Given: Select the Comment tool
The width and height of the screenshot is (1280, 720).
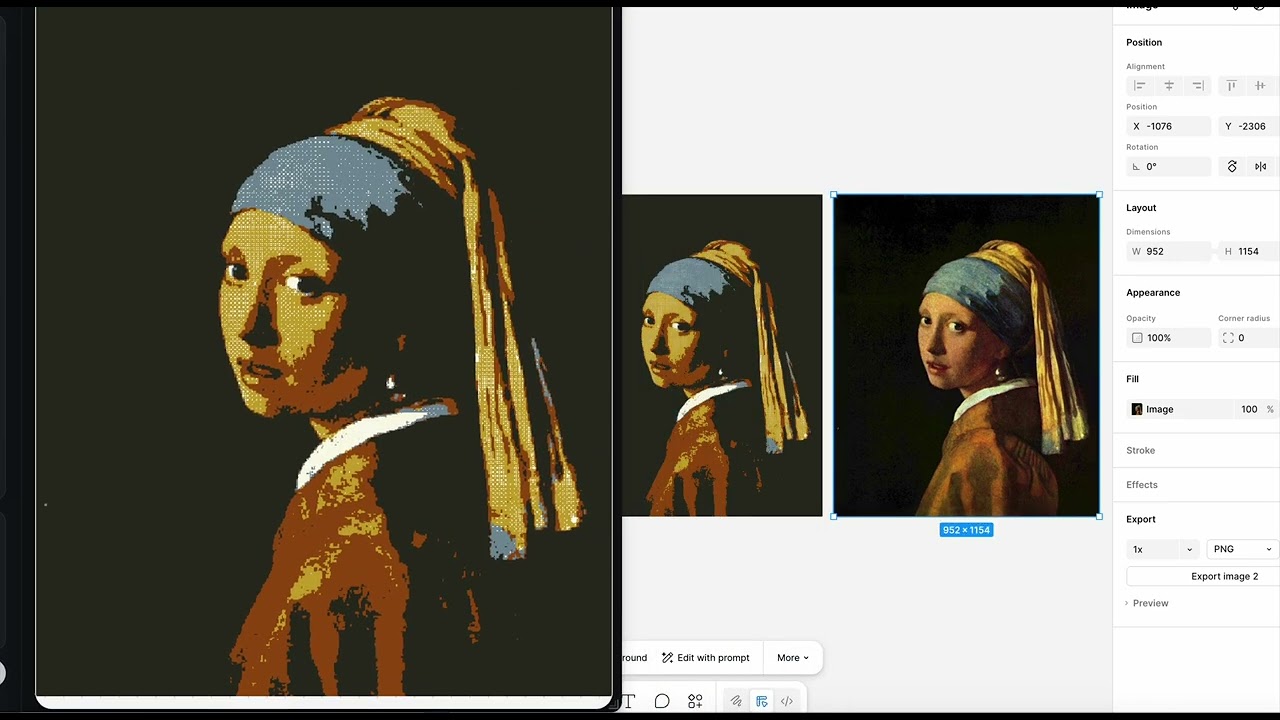Looking at the screenshot, I should [662, 701].
